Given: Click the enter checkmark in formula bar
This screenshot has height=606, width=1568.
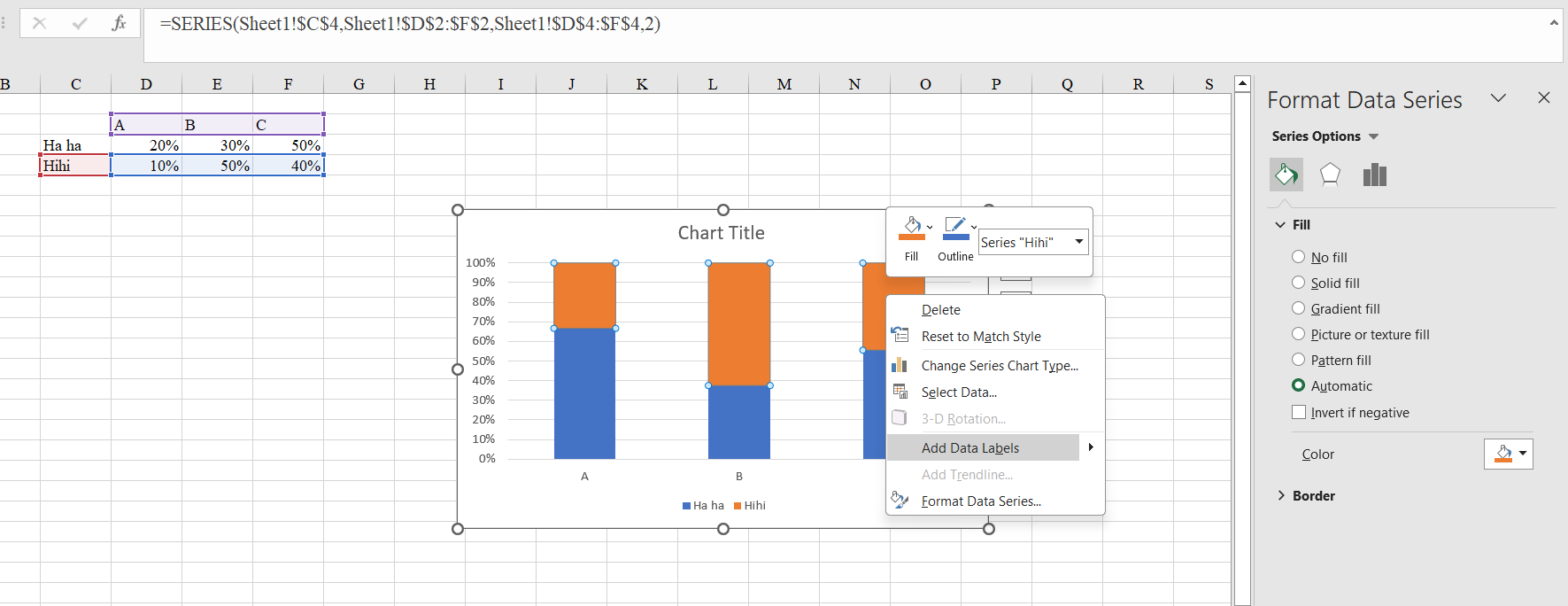Looking at the screenshot, I should click(80, 23).
